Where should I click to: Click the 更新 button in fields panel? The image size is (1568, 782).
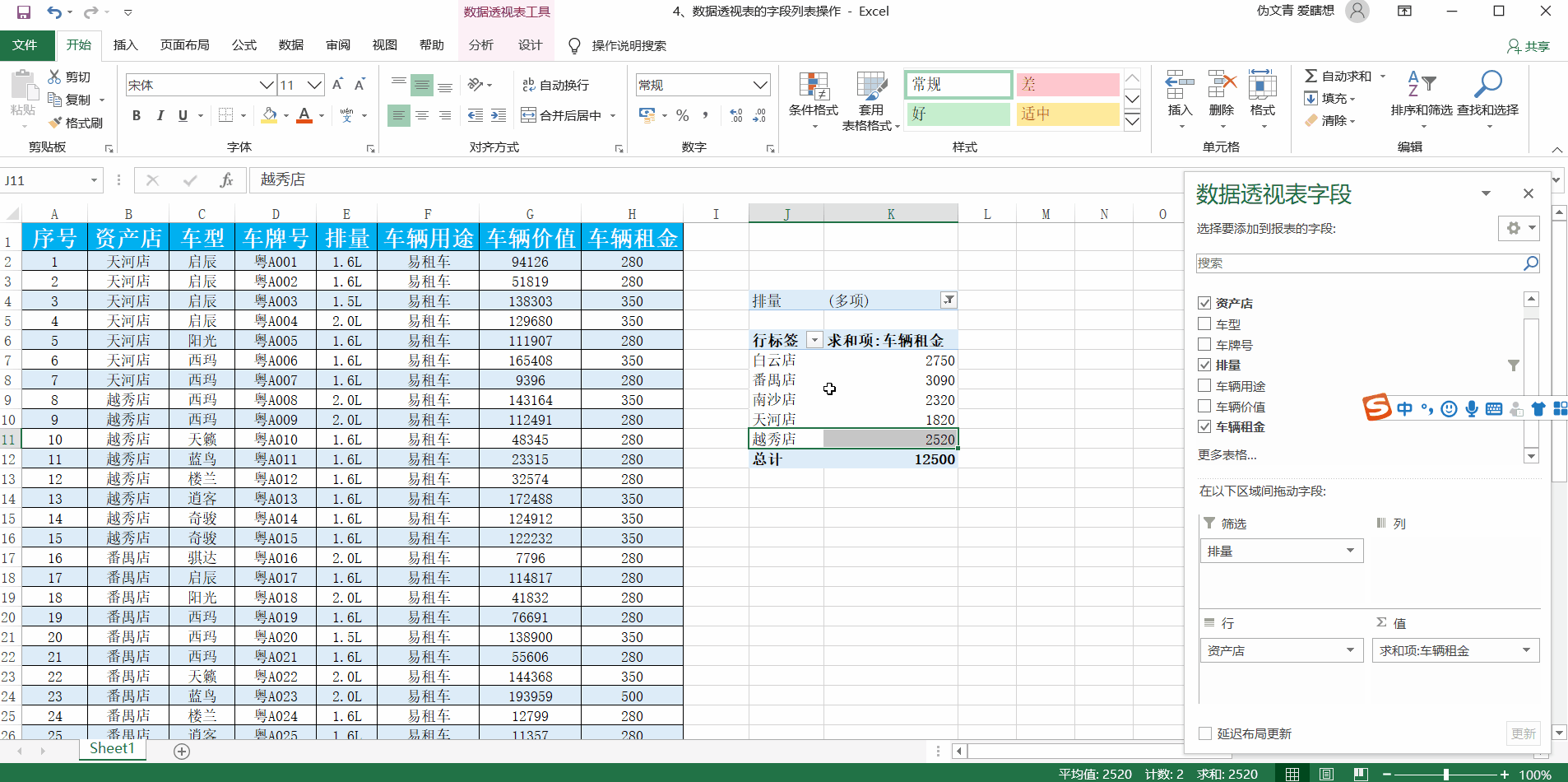(x=1524, y=733)
